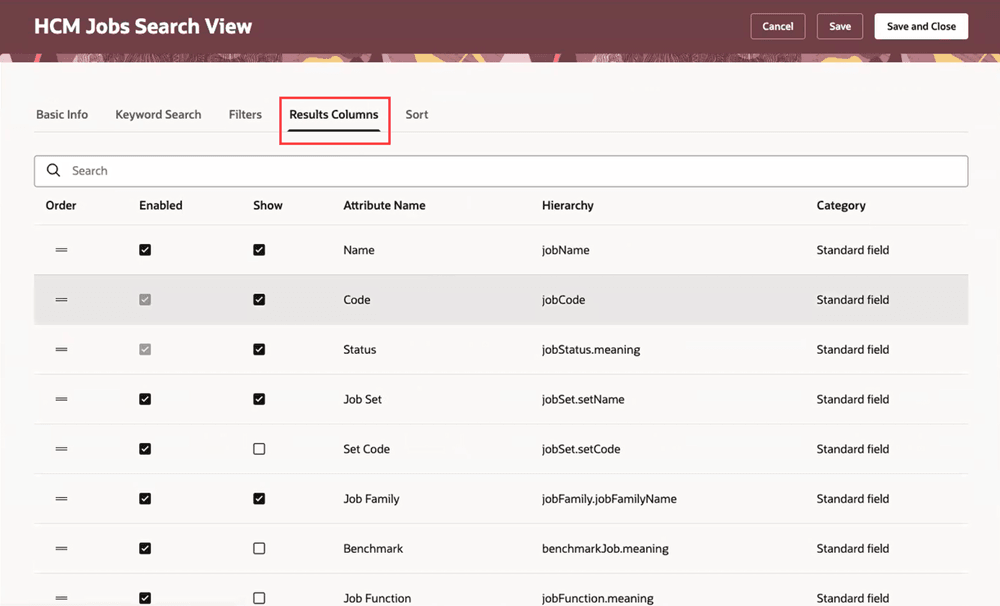Click Standard field in the Benchmark row
1000x606 pixels.
(x=853, y=549)
